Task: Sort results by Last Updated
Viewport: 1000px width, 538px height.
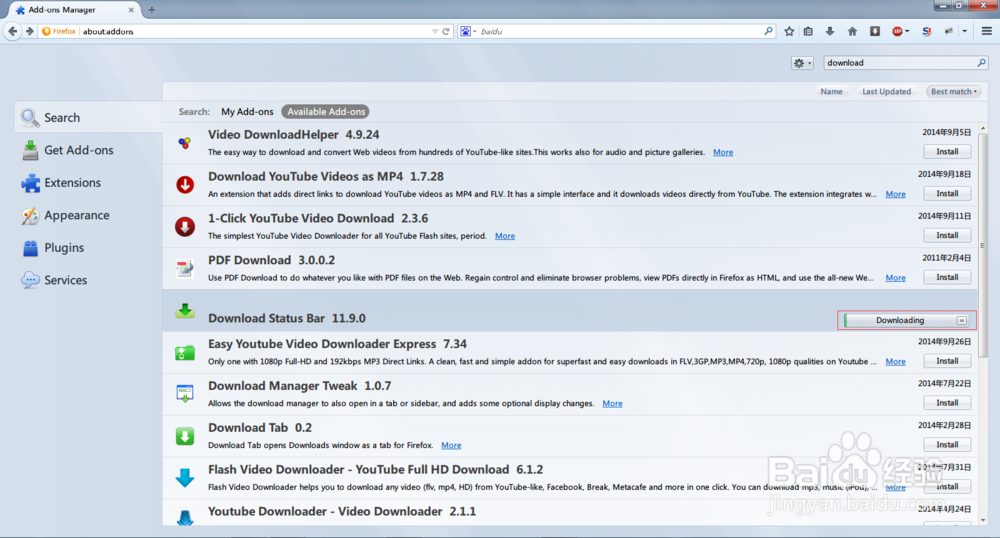Action: [886, 92]
